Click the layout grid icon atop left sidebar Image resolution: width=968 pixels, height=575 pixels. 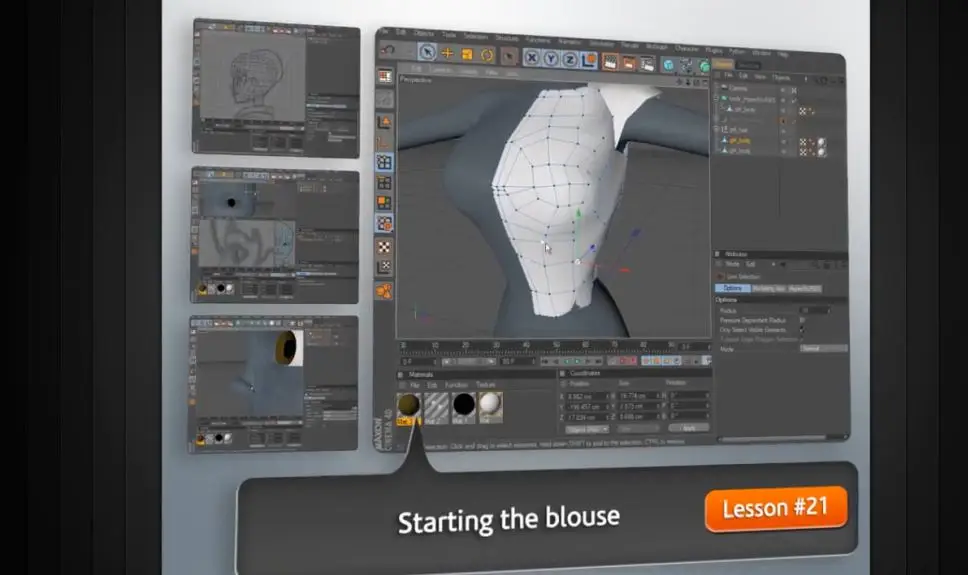point(385,76)
